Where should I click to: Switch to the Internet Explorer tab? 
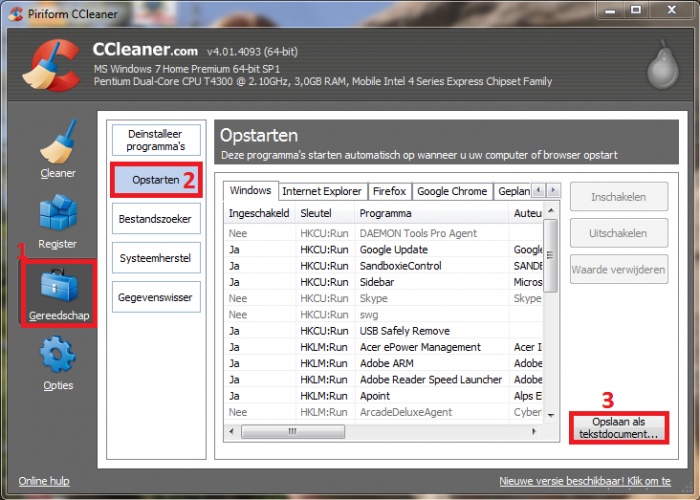point(322,192)
